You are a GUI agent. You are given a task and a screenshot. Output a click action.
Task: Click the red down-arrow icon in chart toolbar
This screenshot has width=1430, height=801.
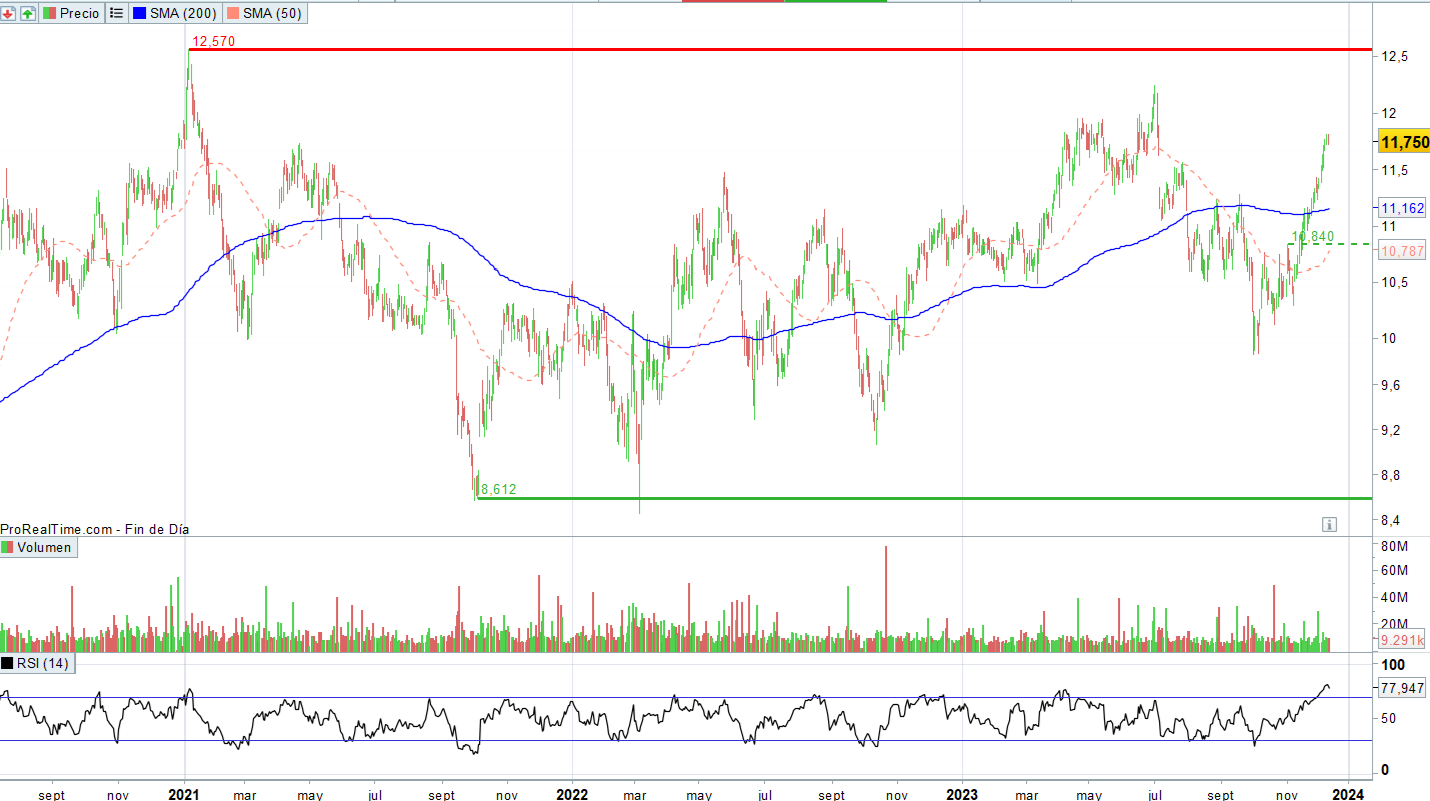9,13
